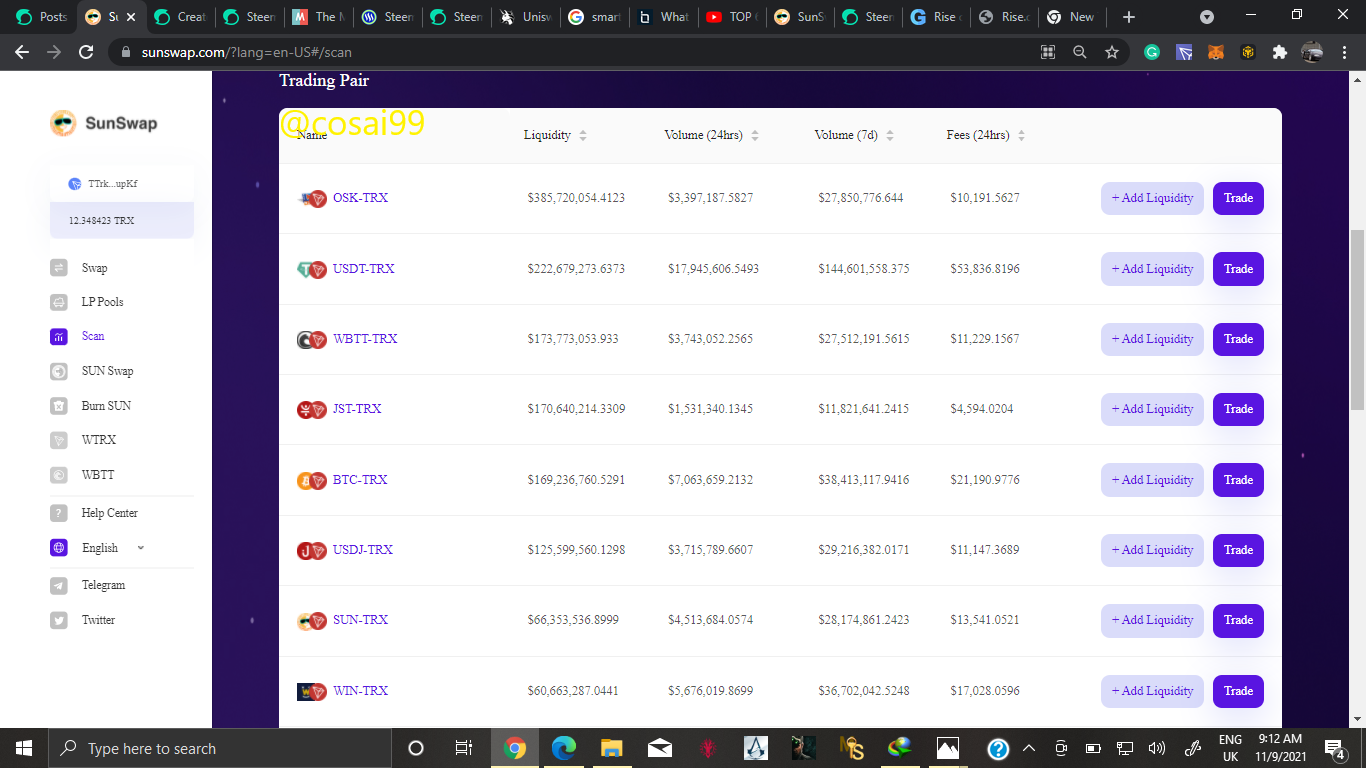1366x768 pixels.
Task: Open the Windows notification center
Action: (1334, 748)
